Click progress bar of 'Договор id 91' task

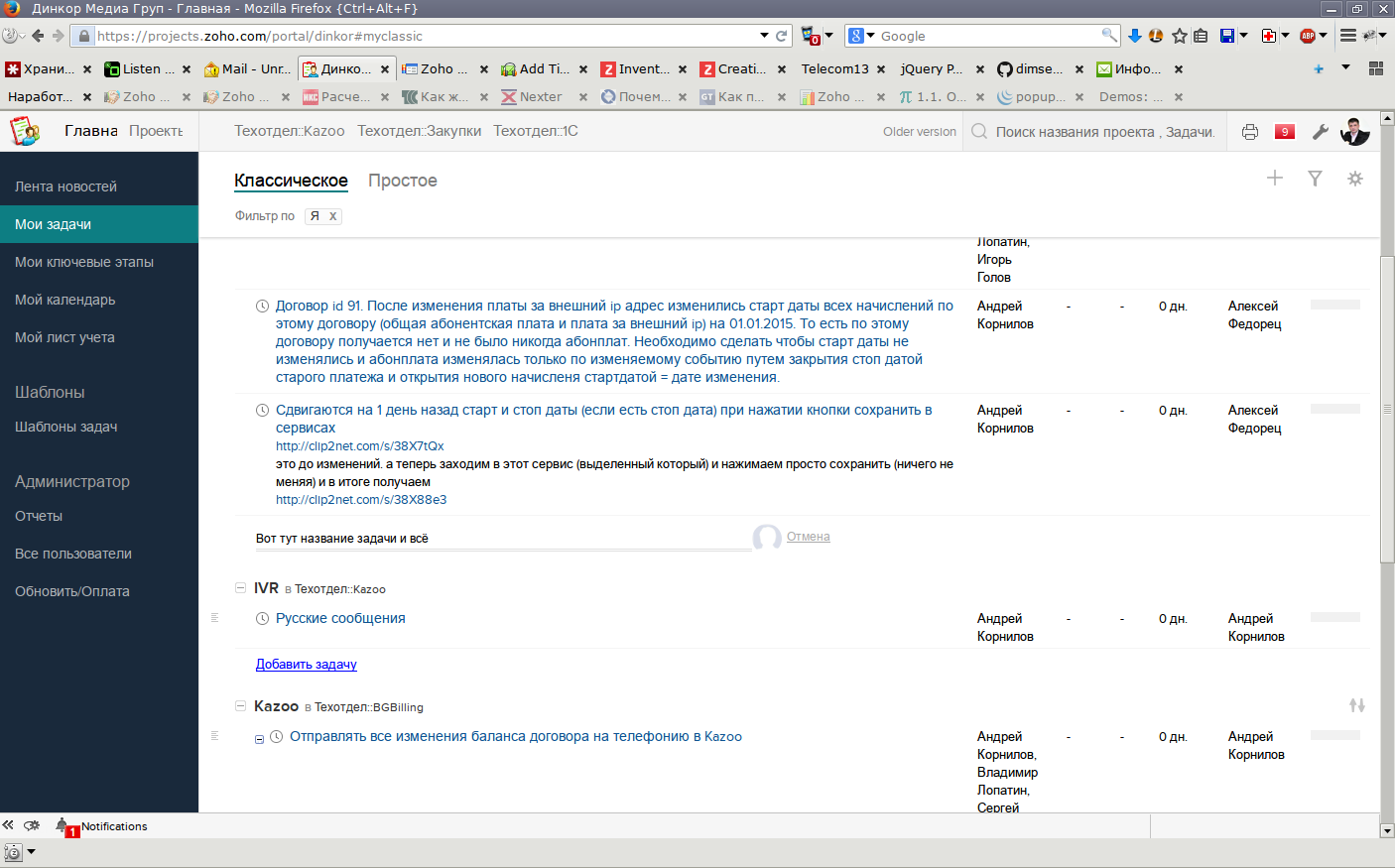tap(1335, 305)
